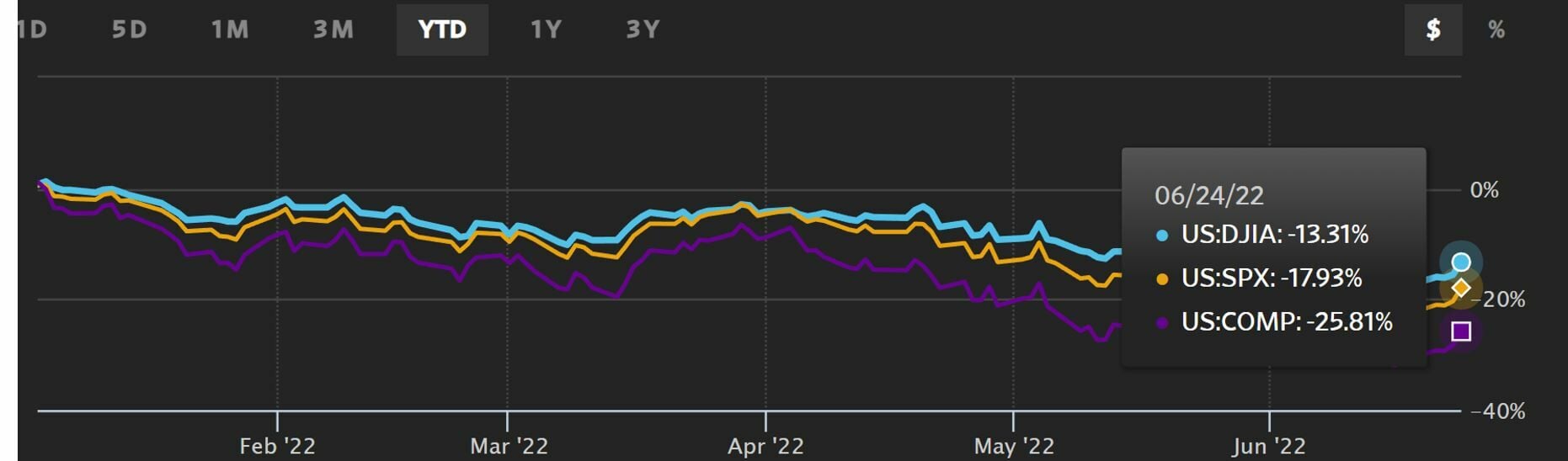
Task: Click the purple COMP square marker
Action: click(1461, 331)
